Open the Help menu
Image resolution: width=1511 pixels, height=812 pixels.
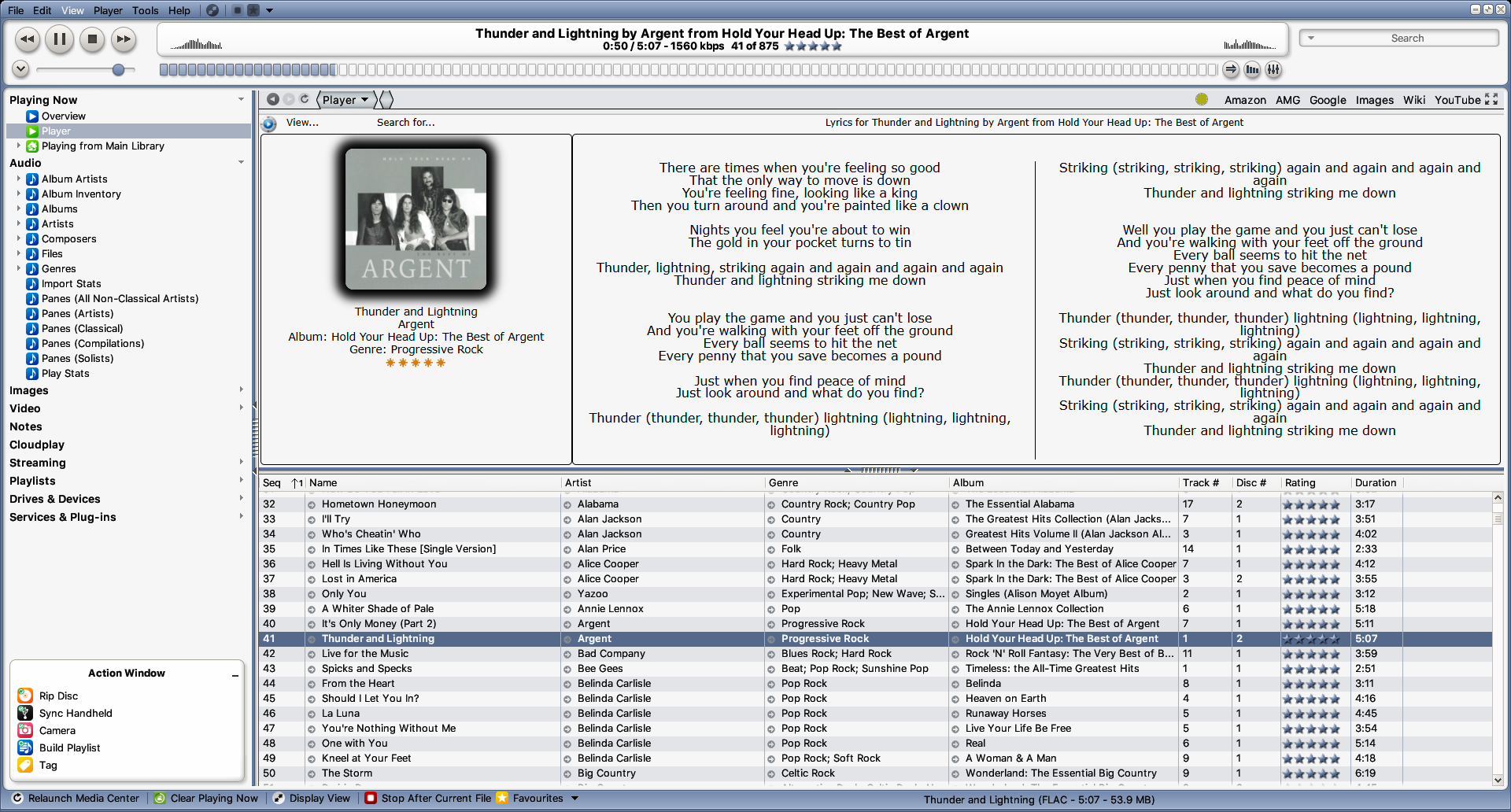click(179, 10)
